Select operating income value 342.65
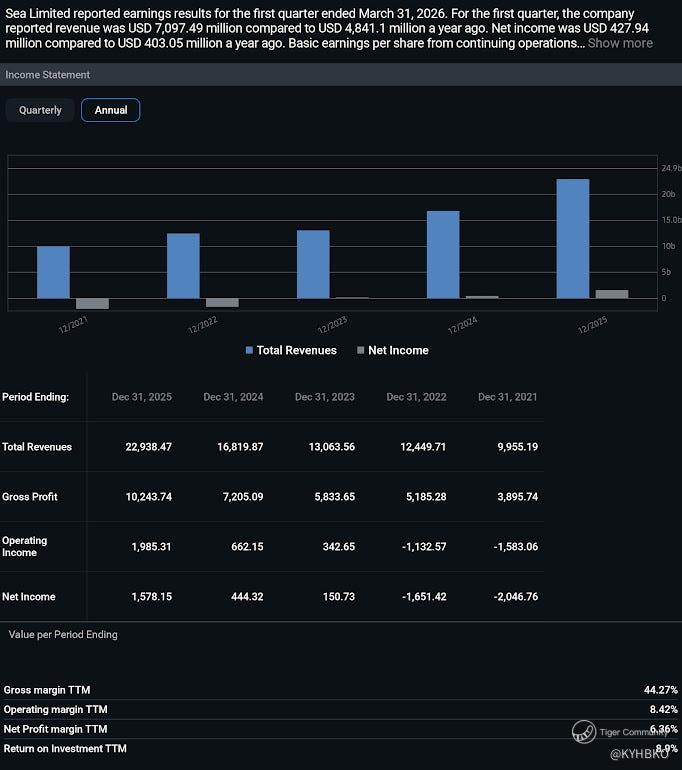This screenshot has height=770, width=682. (x=339, y=547)
